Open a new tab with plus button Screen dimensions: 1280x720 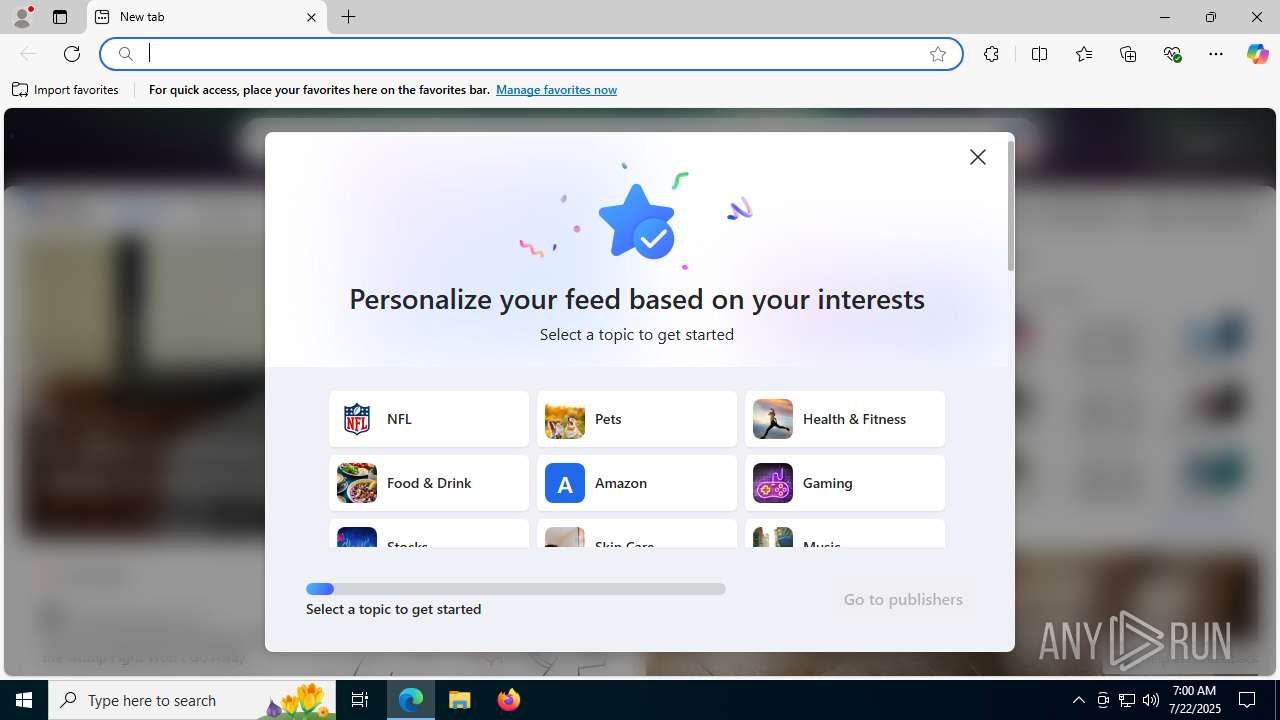pos(348,17)
